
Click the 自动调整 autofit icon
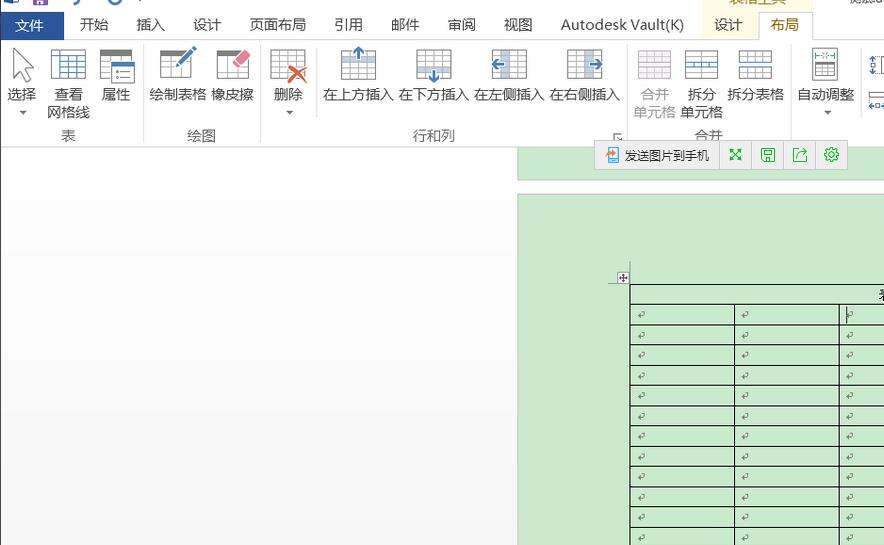pos(825,64)
